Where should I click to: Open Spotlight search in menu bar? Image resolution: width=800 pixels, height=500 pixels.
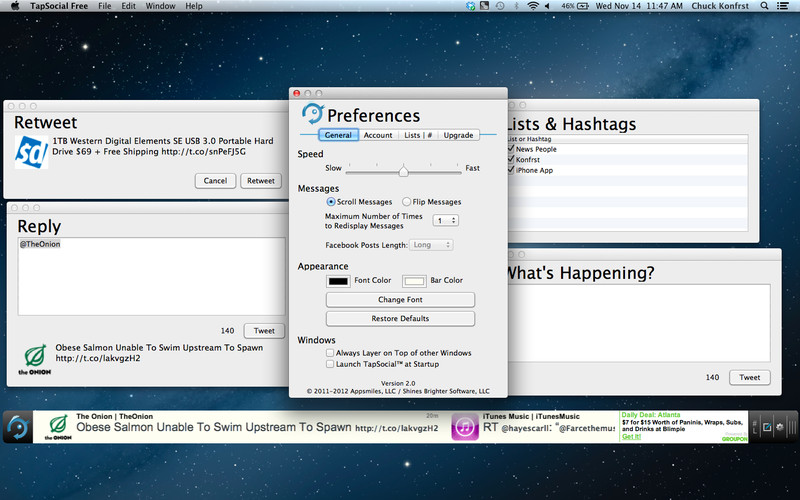click(x=764, y=6)
